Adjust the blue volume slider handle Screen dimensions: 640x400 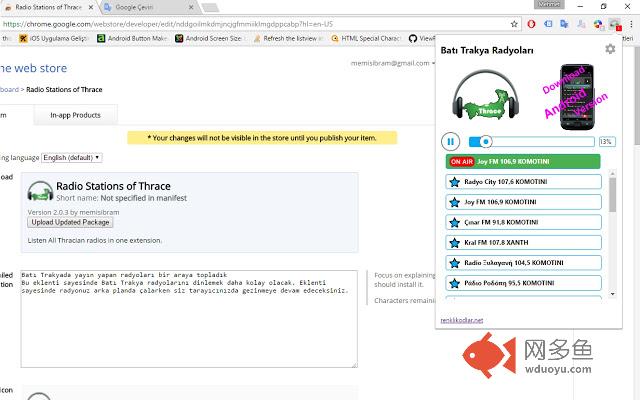485,142
